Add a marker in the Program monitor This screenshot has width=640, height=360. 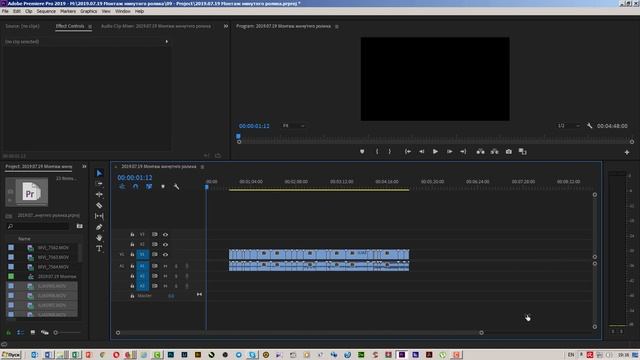(x=362, y=151)
